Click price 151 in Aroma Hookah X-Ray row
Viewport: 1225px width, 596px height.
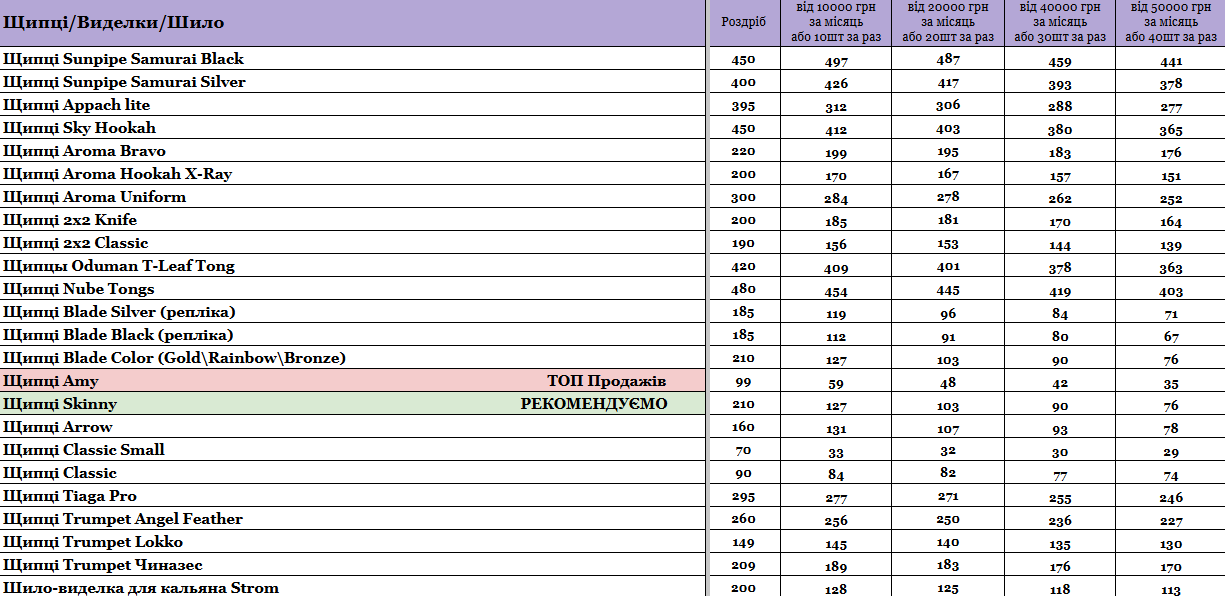point(1171,177)
